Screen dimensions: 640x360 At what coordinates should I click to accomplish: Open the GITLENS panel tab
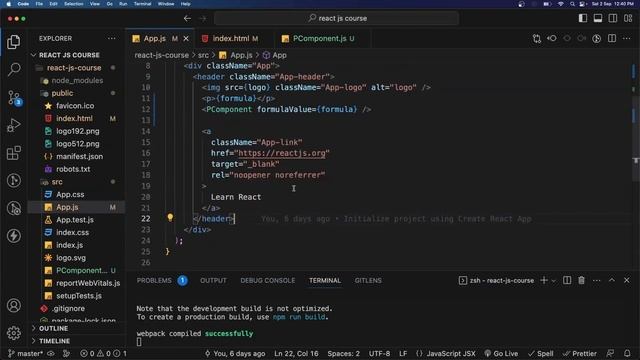pyautogui.click(x=368, y=280)
